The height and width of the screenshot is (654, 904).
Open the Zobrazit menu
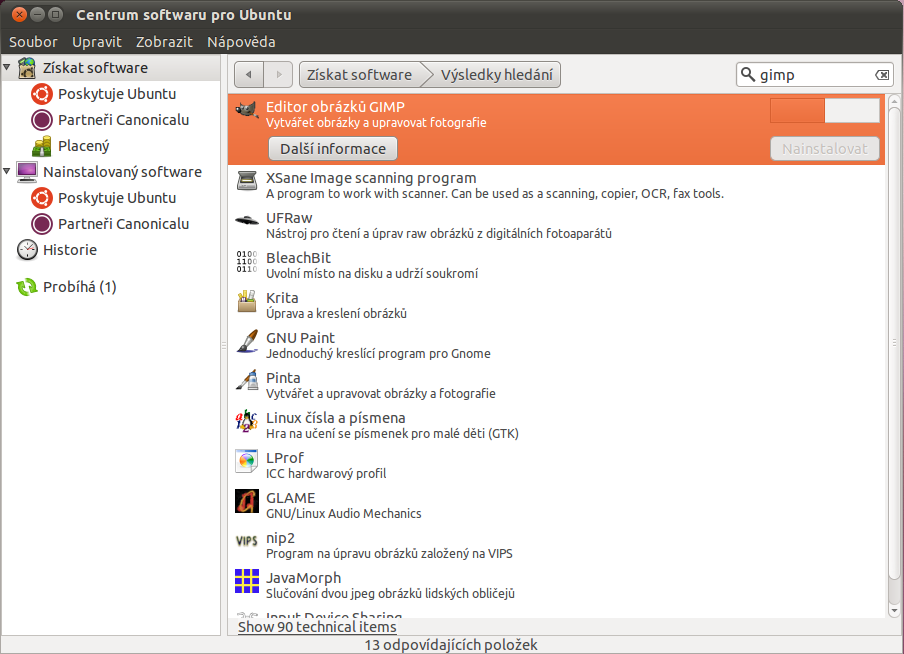[x=164, y=42]
